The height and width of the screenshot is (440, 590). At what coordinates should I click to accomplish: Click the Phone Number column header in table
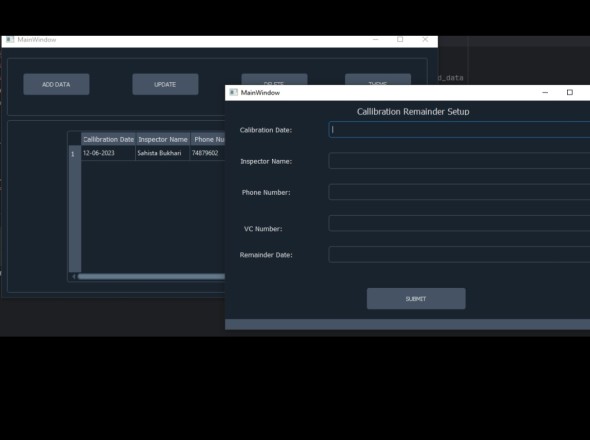208,139
